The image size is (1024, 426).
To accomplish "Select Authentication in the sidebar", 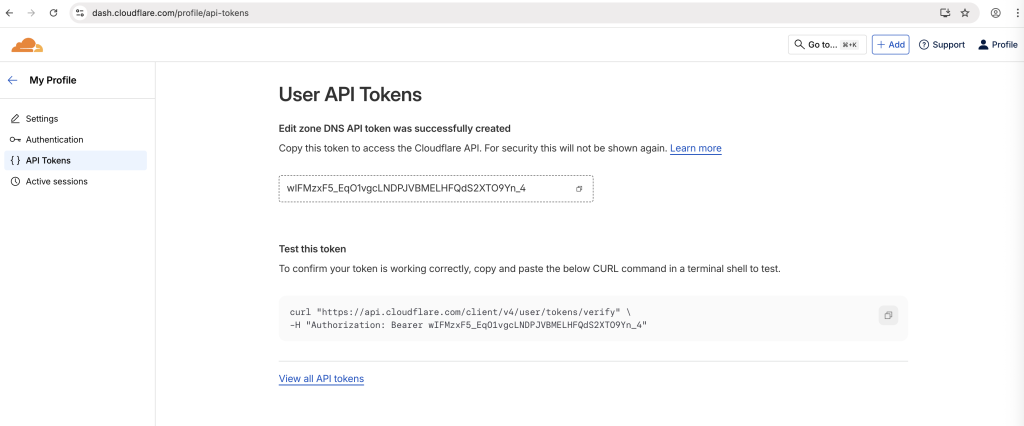I will pyautogui.click(x=54, y=140).
